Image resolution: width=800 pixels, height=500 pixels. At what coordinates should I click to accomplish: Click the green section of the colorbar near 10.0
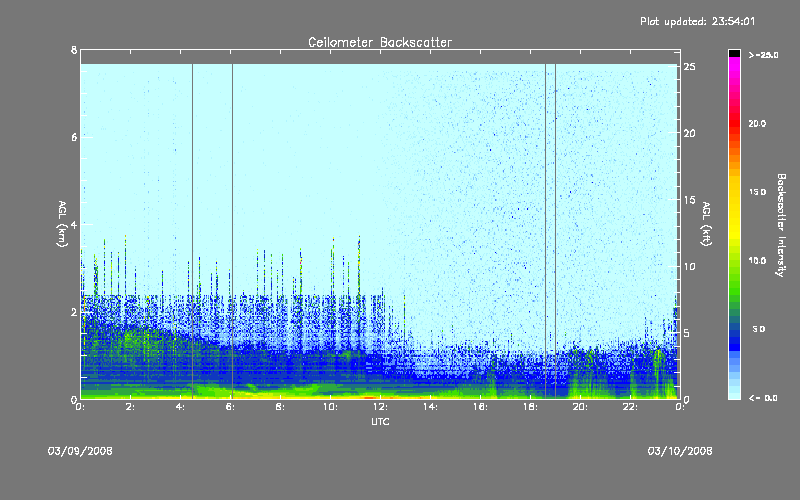pos(734,261)
